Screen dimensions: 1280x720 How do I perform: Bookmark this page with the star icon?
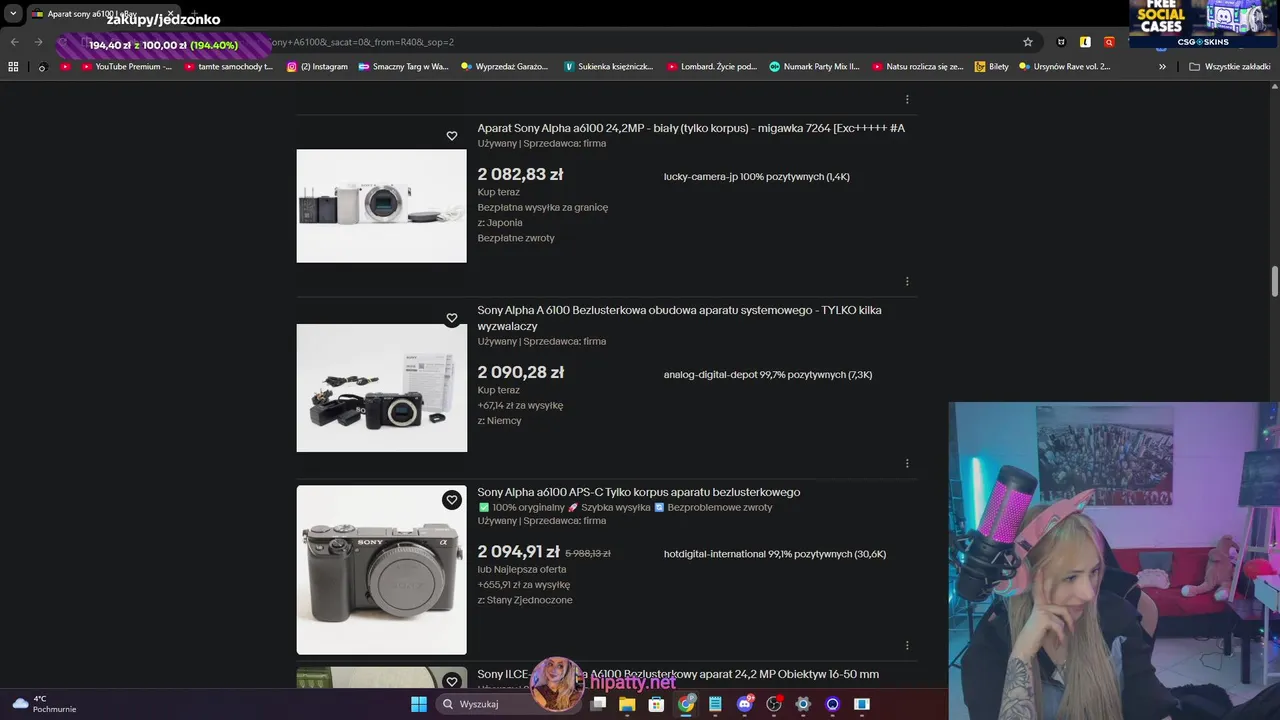click(x=1027, y=42)
